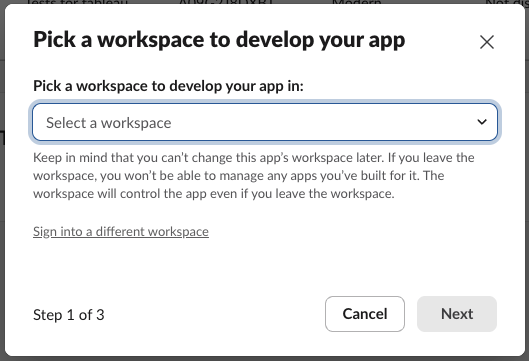The width and height of the screenshot is (529, 361).
Task: Proceed with the Next button
Action: coord(457,314)
